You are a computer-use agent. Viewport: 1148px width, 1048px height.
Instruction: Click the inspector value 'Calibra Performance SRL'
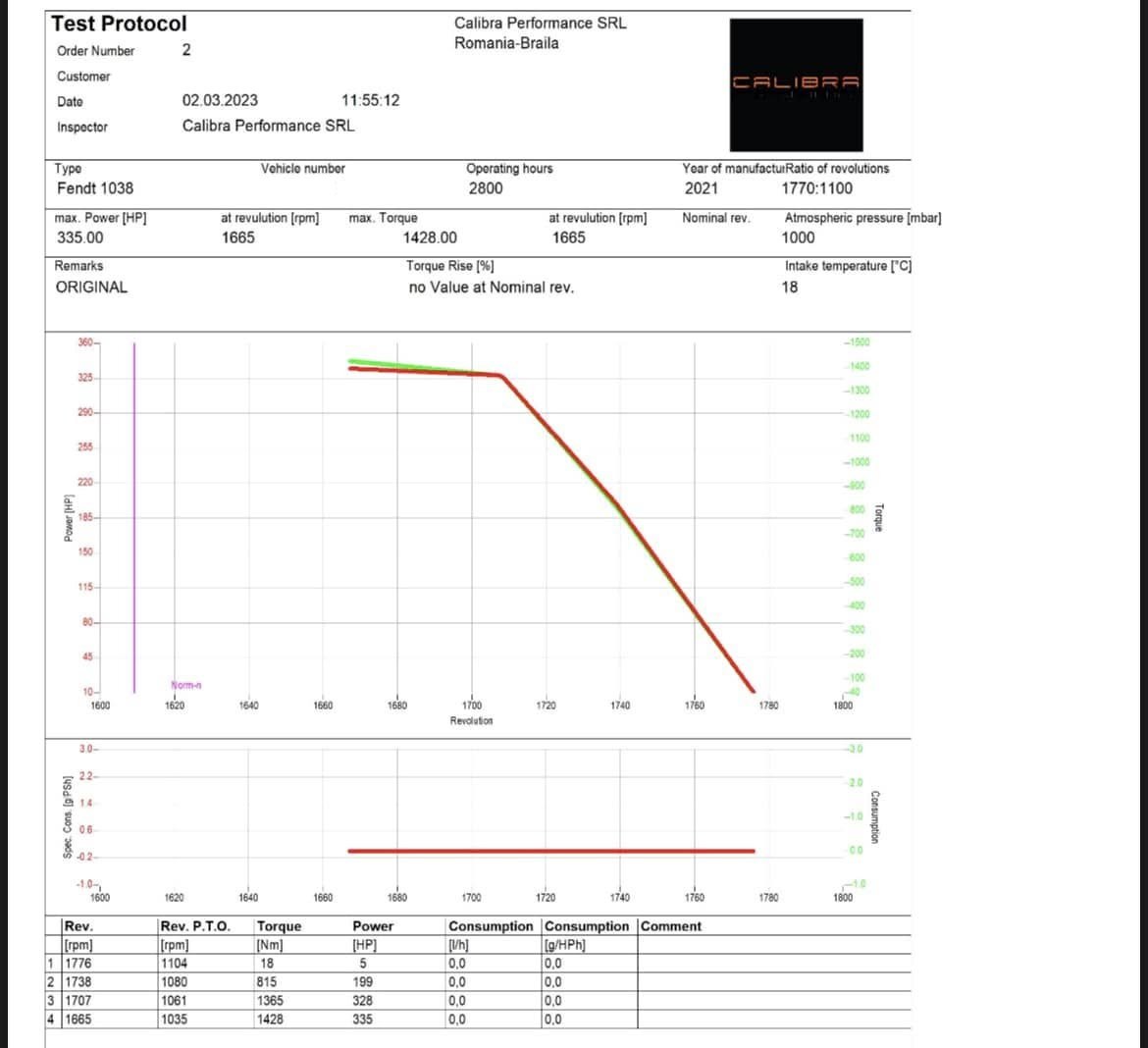tap(268, 126)
